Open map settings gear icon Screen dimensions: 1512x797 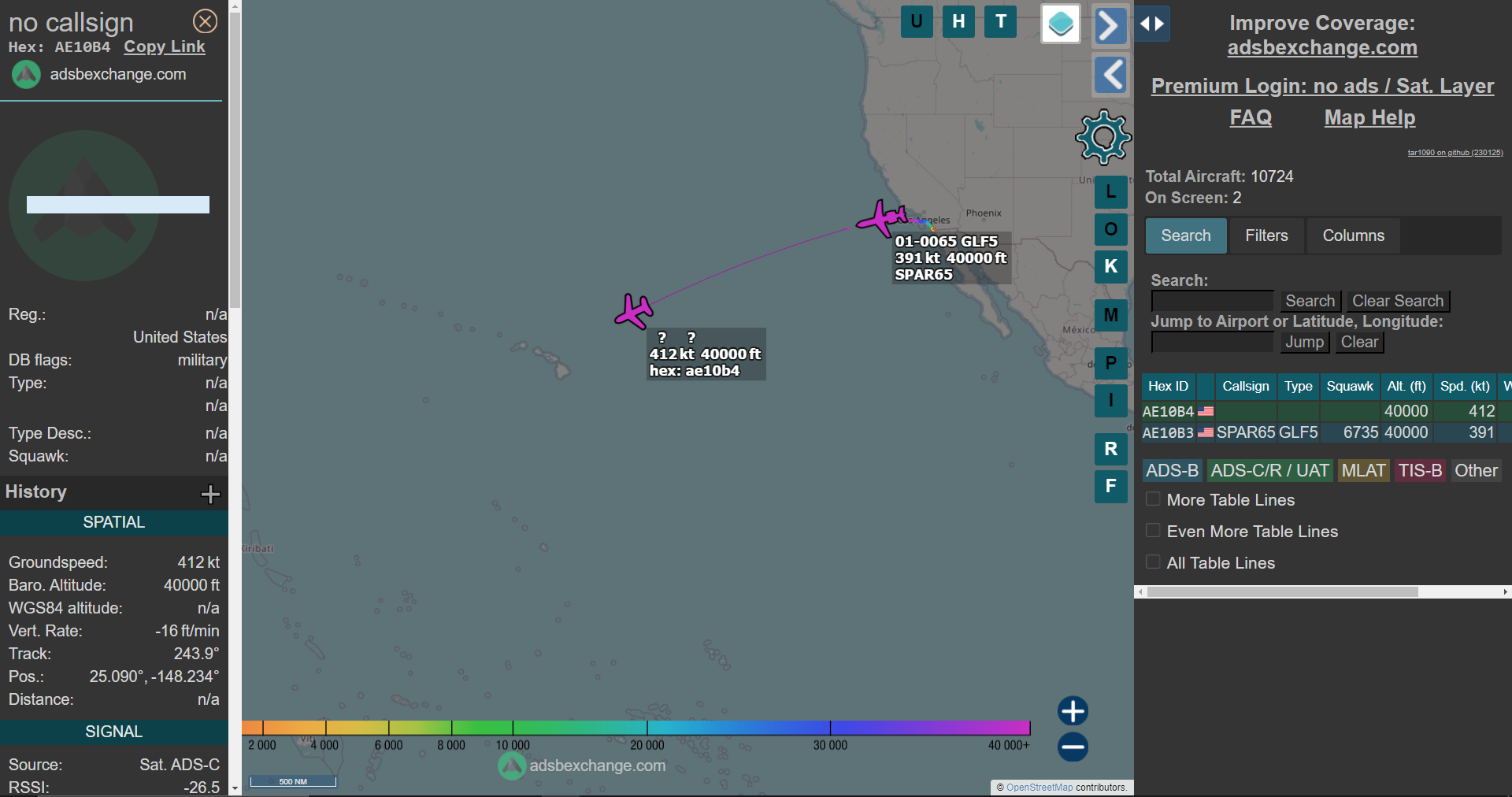pos(1103,137)
